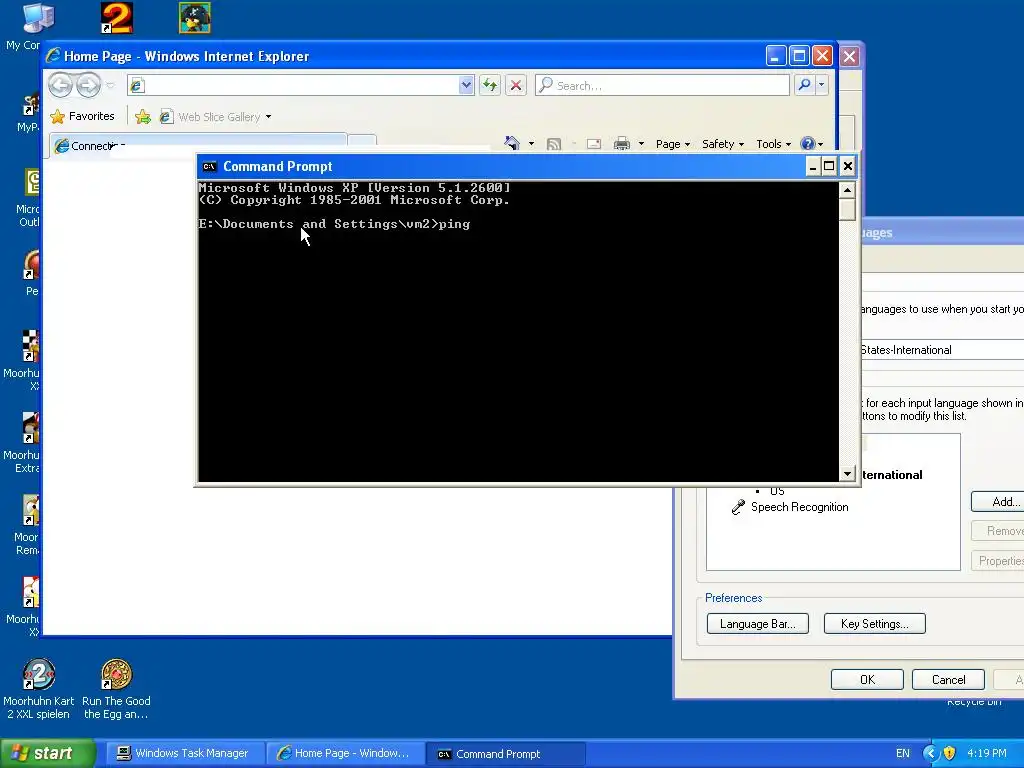Open the Tools menu in Internet Explorer
1024x768 pixels.
(x=773, y=144)
